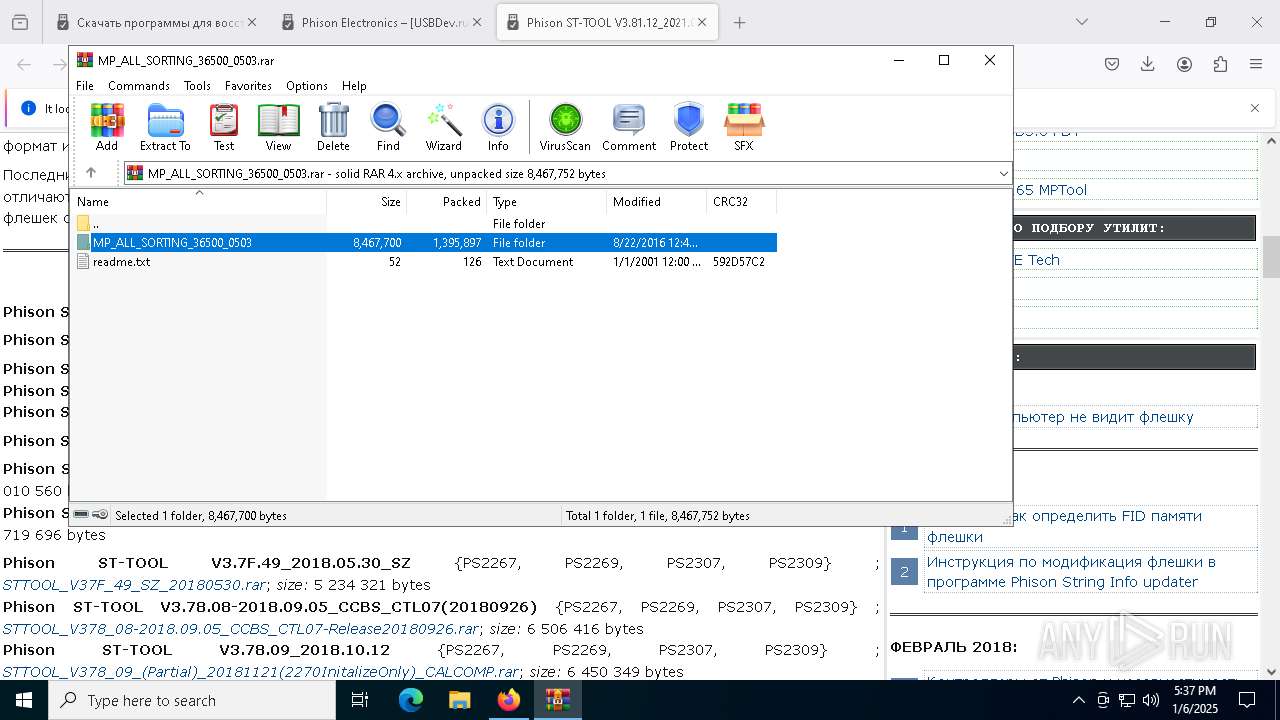Dismiss the Firefox notification bar
Screen dimensions: 1280x720
[1255, 108]
